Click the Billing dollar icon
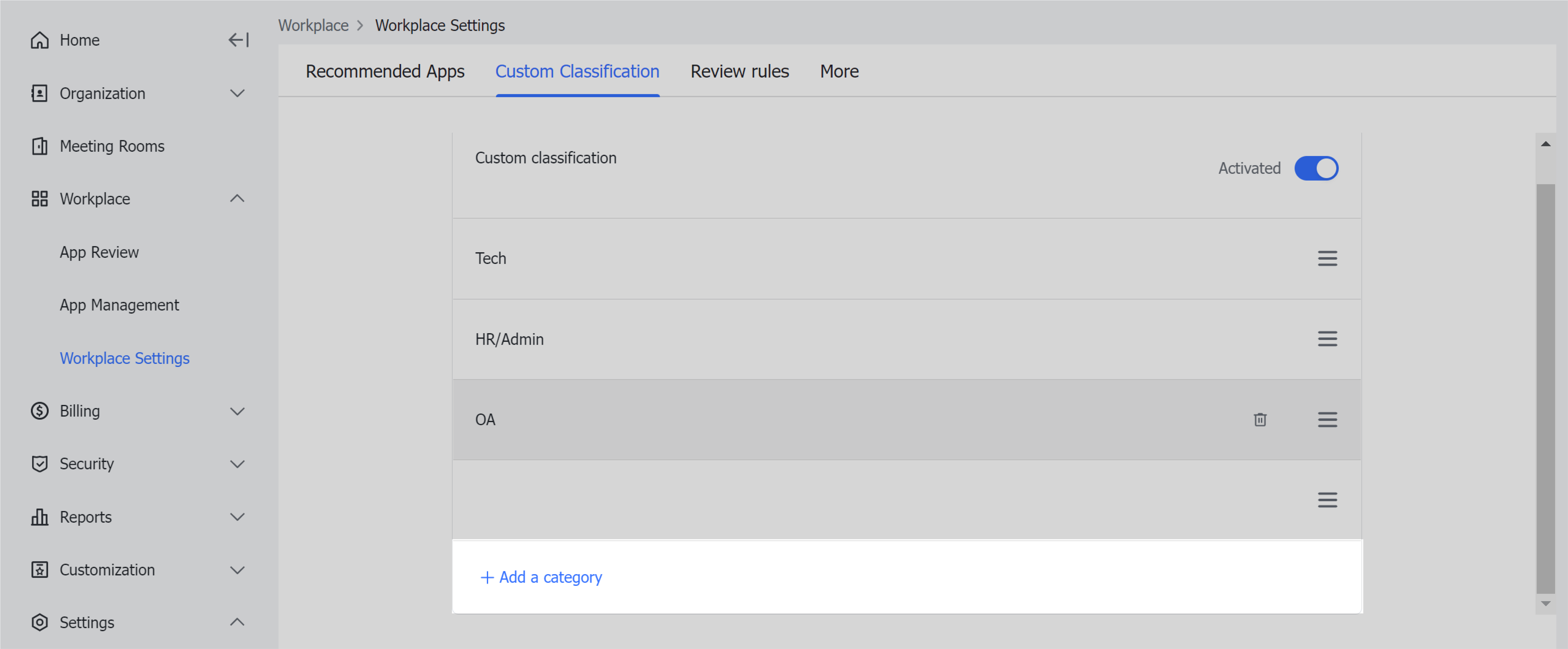The image size is (1568, 649). pos(40,411)
